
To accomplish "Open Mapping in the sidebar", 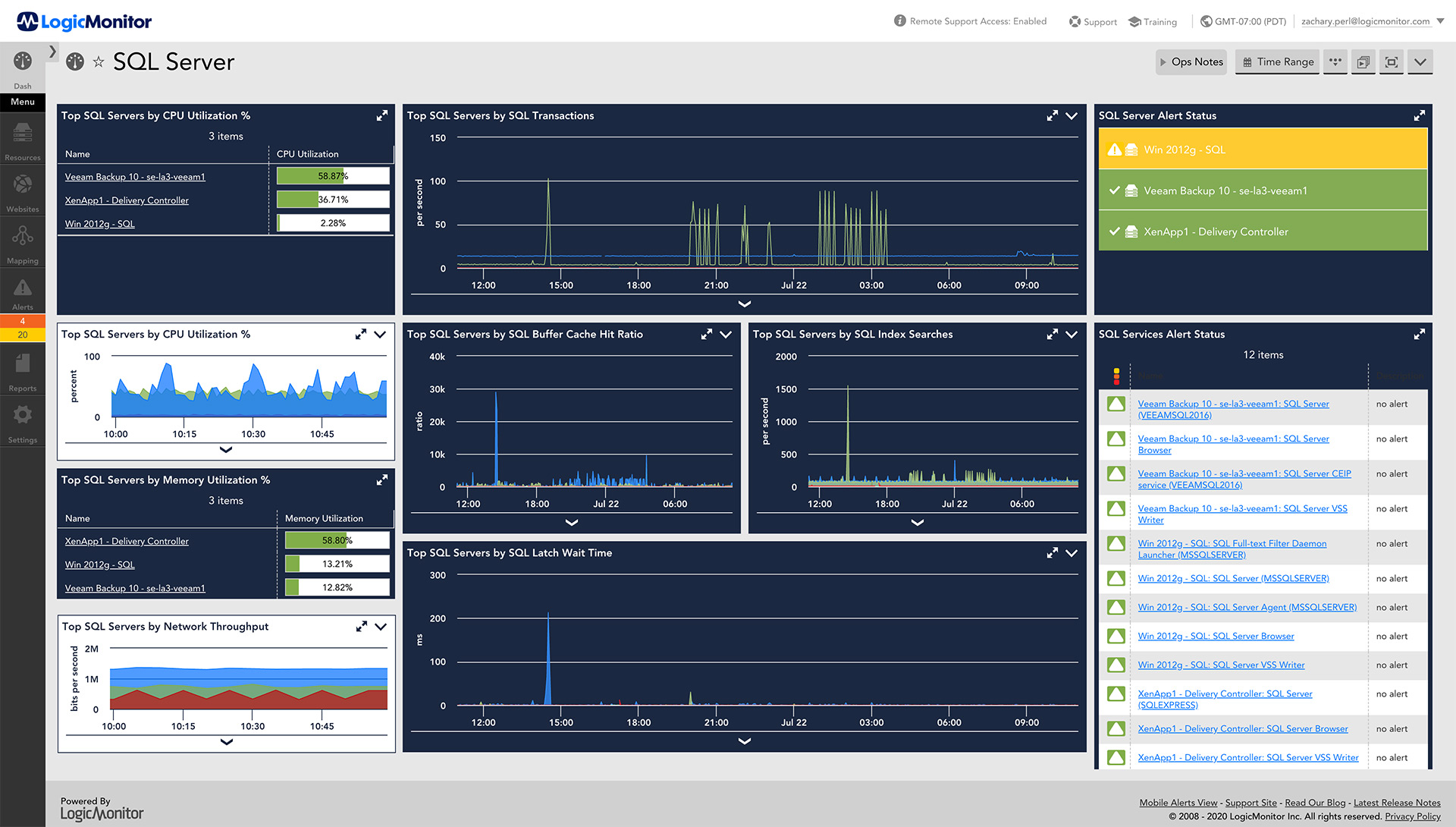I will 23,244.
